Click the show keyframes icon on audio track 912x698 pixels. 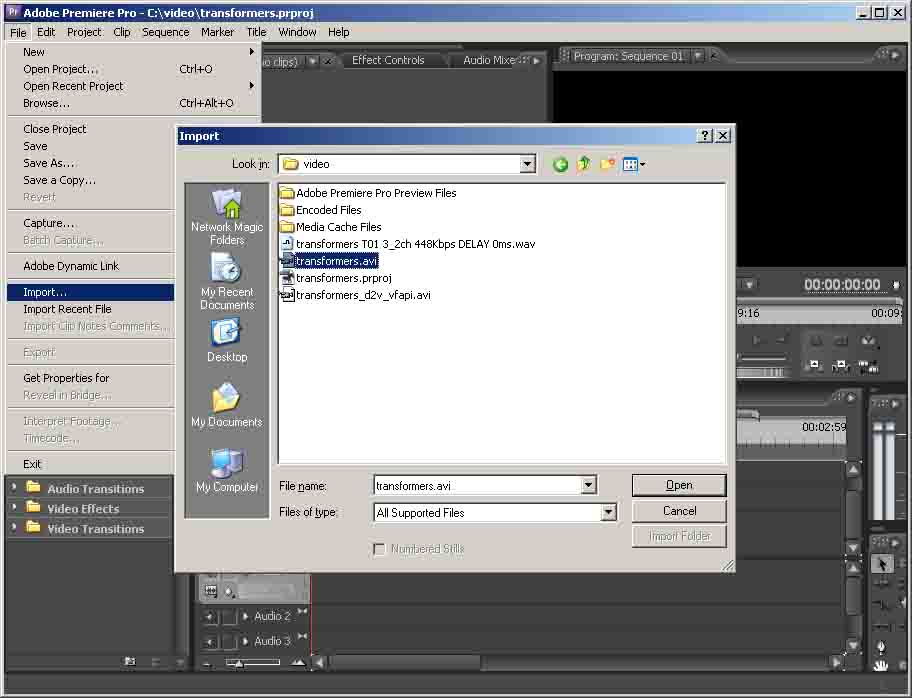point(230,592)
